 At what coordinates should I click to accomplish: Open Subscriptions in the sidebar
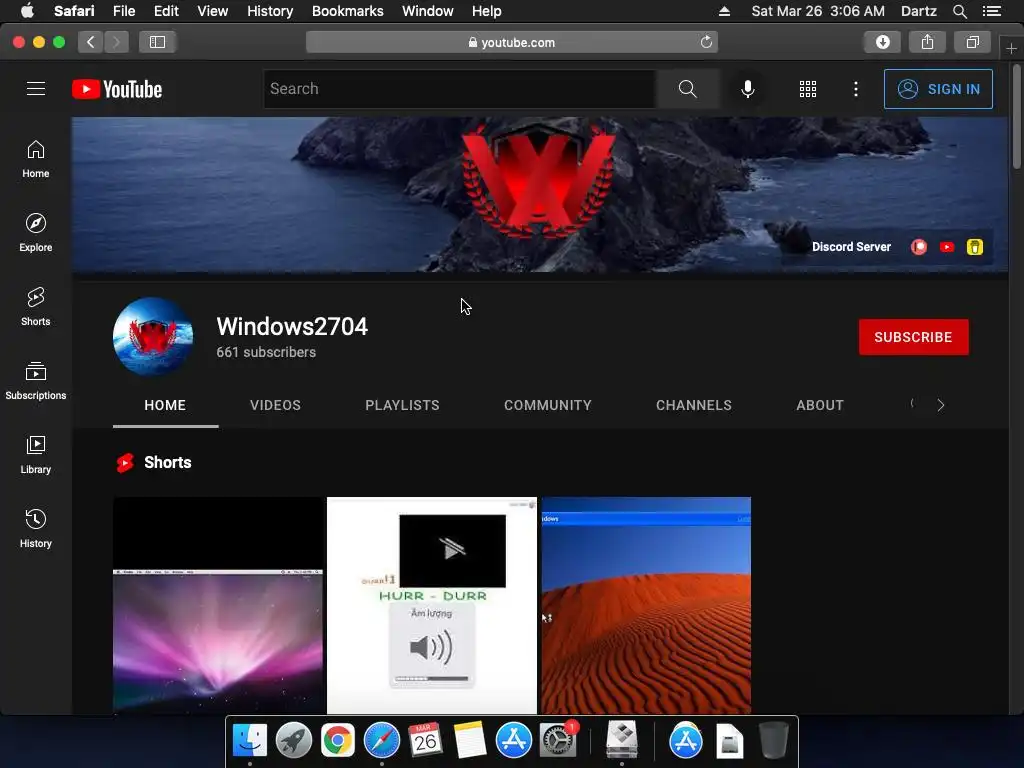(x=36, y=381)
